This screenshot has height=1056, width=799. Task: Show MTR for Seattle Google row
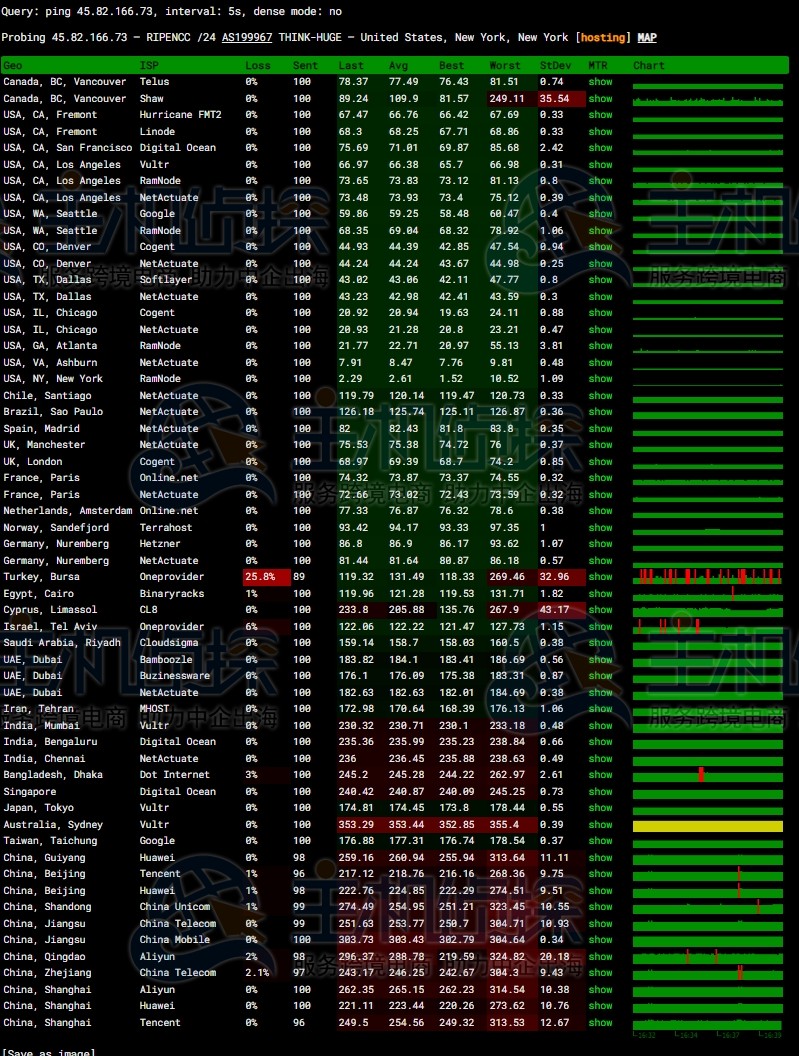click(x=600, y=213)
